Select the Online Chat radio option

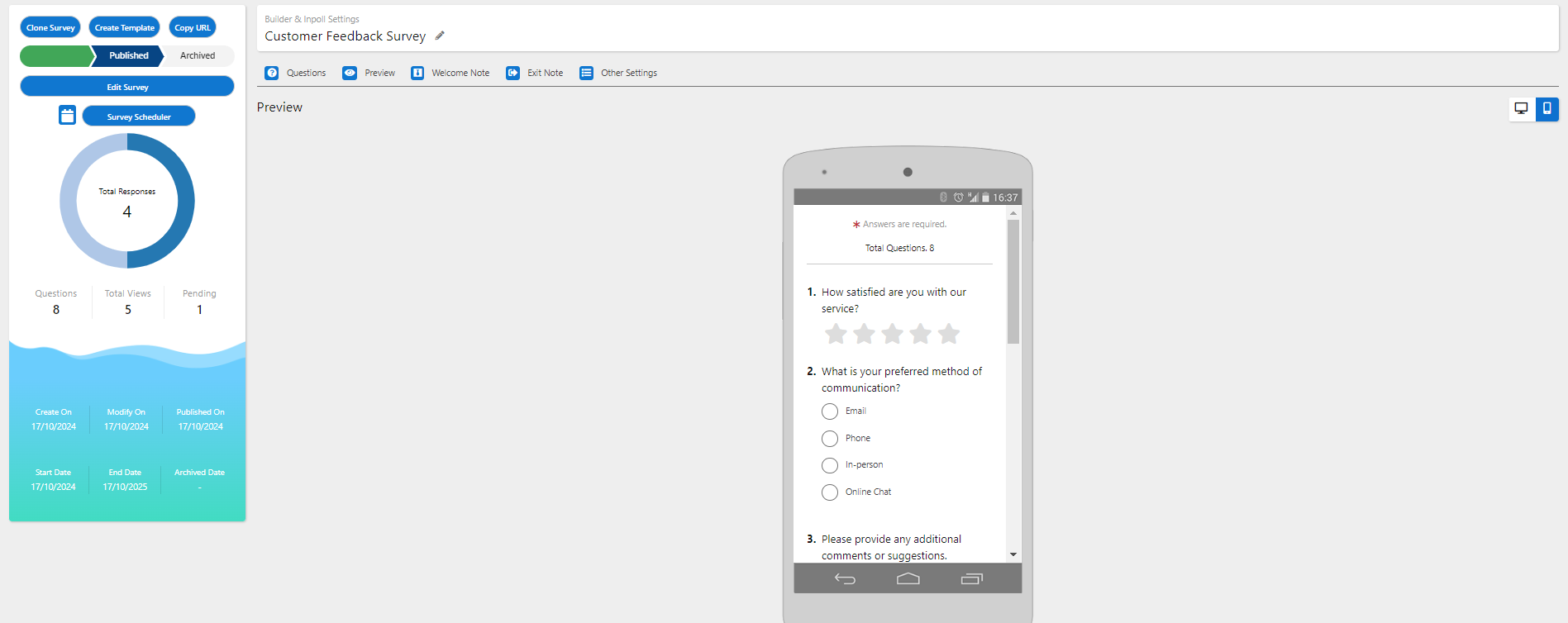tap(830, 492)
